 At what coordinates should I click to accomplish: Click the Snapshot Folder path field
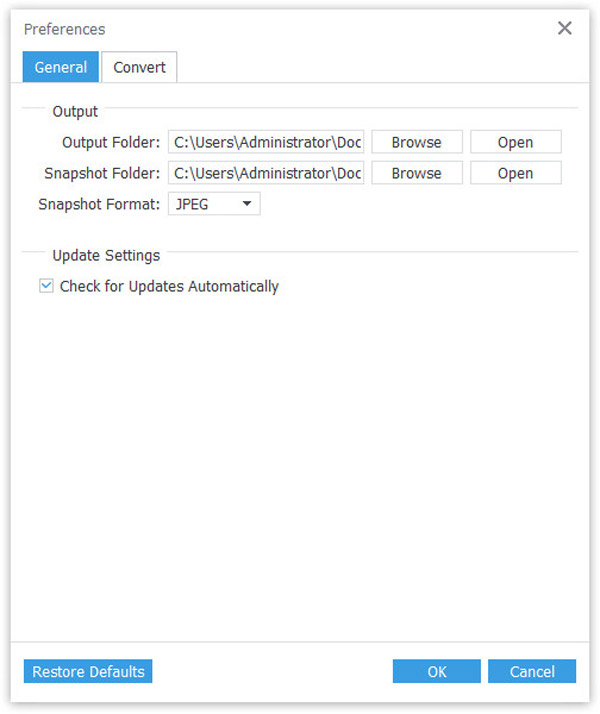coord(266,173)
